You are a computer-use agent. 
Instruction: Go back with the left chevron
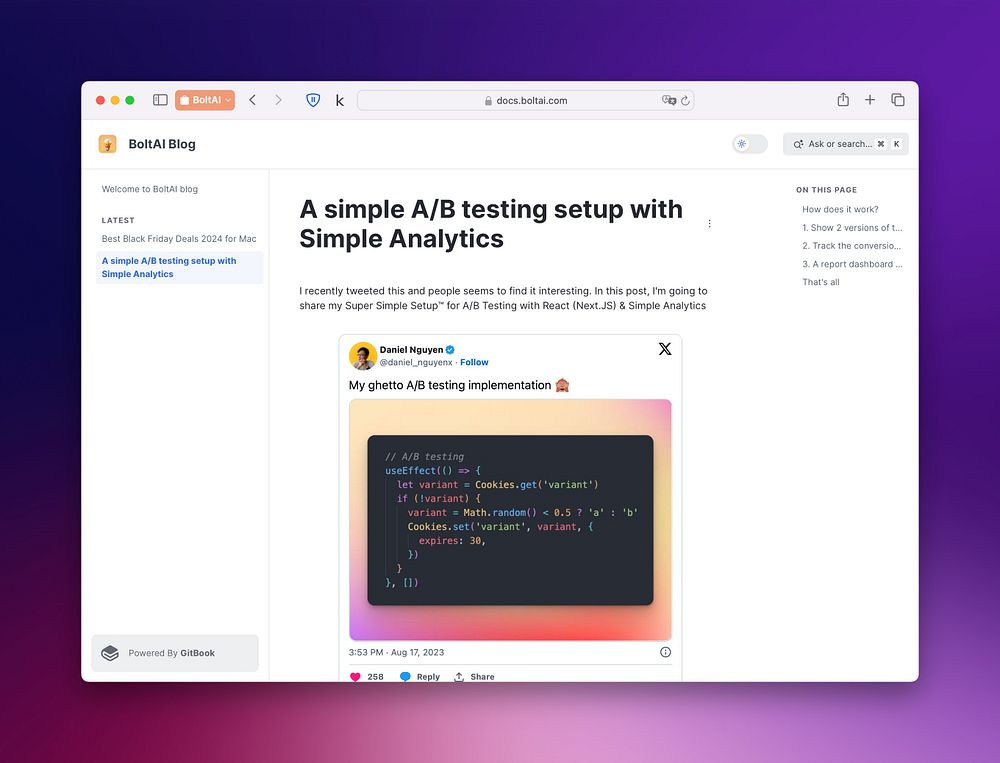pyautogui.click(x=253, y=100)
